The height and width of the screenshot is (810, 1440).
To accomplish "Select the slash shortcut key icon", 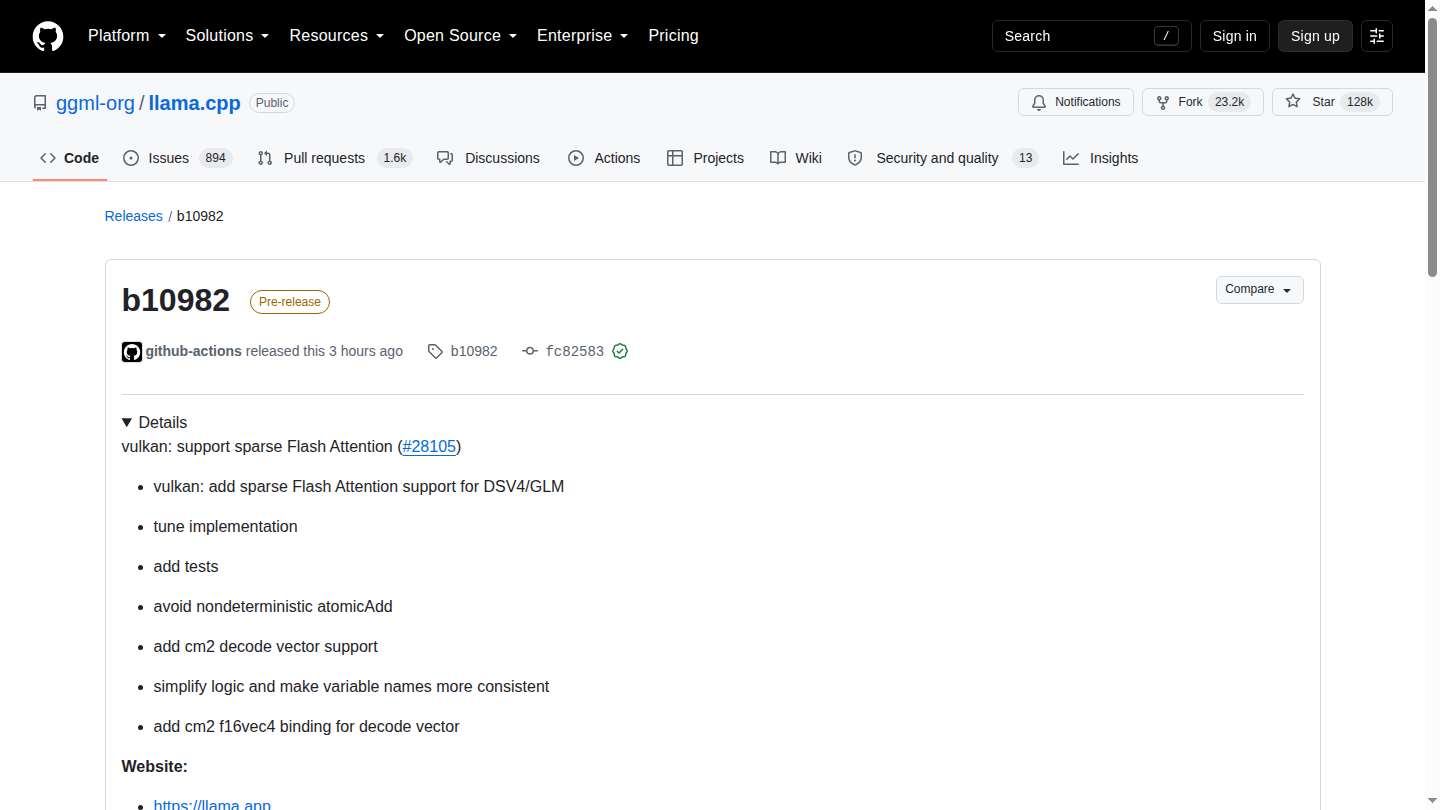I will point(1166,36).
